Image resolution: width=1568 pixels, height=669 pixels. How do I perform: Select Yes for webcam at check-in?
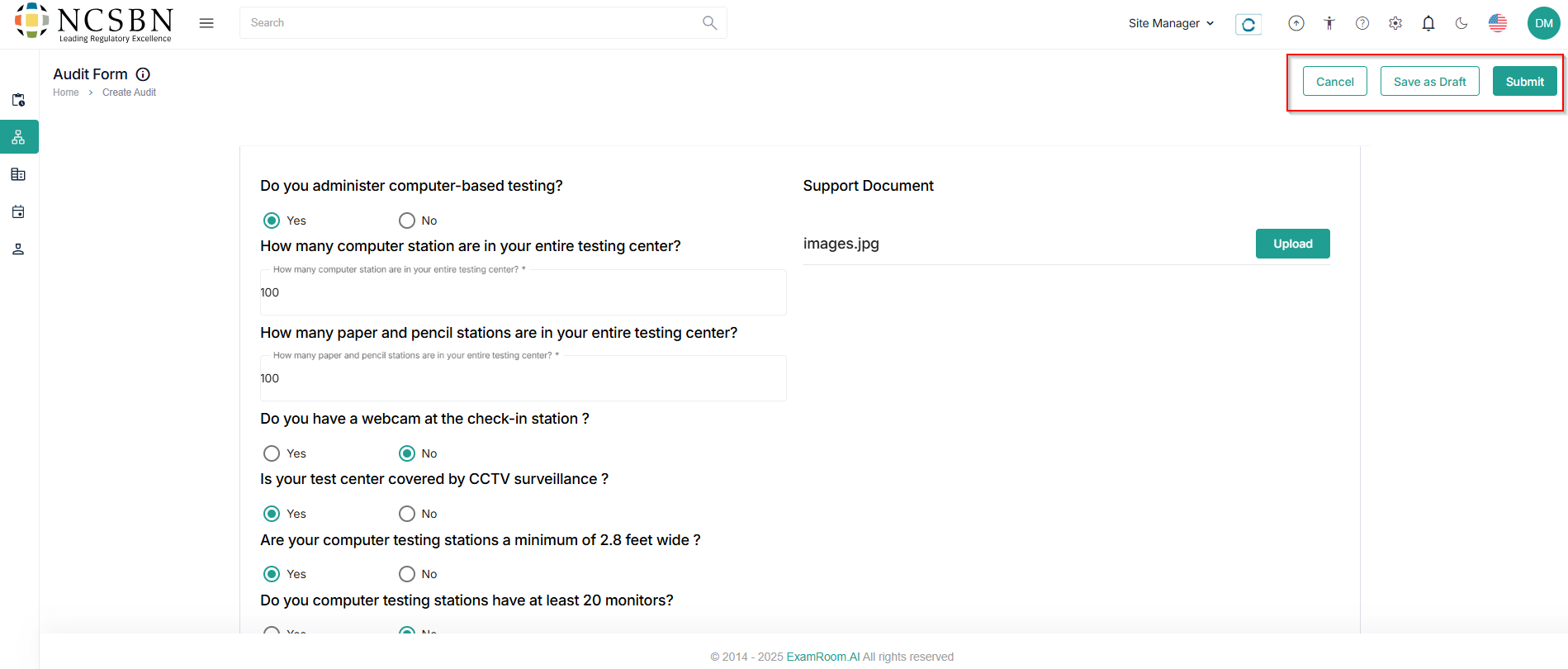click(x=272, y=453)
